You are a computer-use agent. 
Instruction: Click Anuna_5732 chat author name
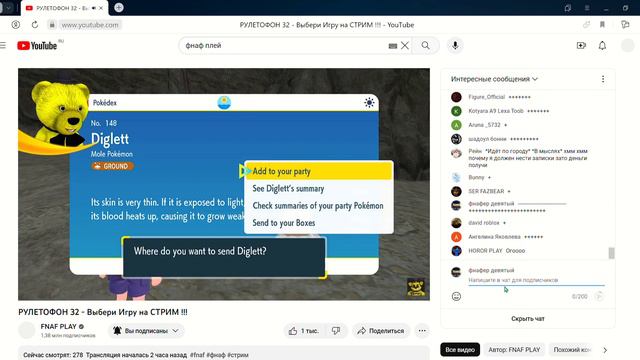tap(484, 125)
